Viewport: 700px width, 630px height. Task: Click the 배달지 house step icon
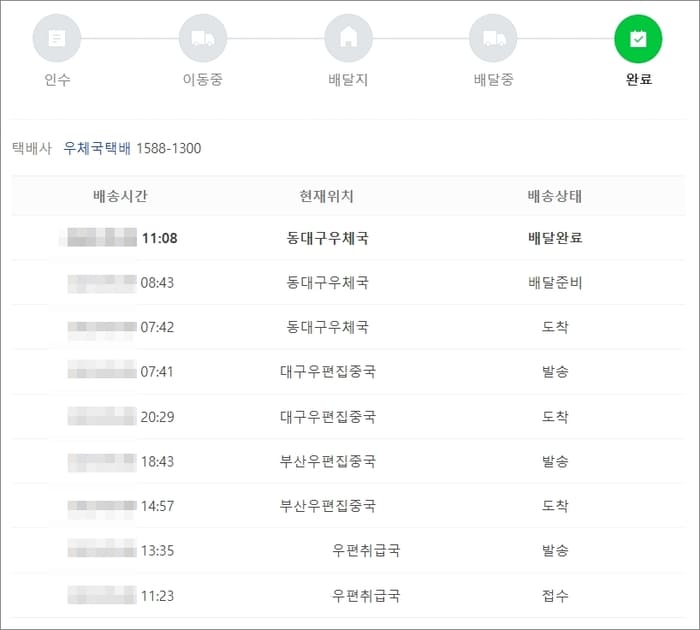tap(348, 38)
